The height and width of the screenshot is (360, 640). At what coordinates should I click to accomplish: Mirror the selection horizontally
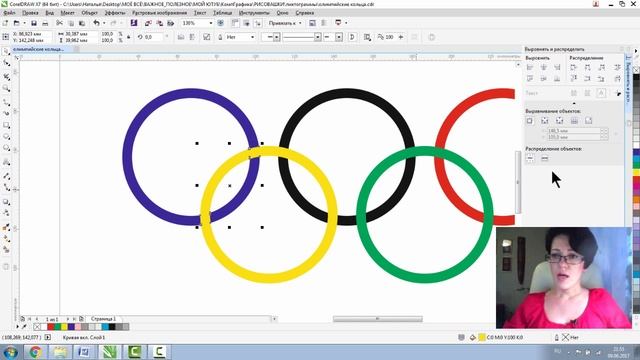tap(181, 37)
